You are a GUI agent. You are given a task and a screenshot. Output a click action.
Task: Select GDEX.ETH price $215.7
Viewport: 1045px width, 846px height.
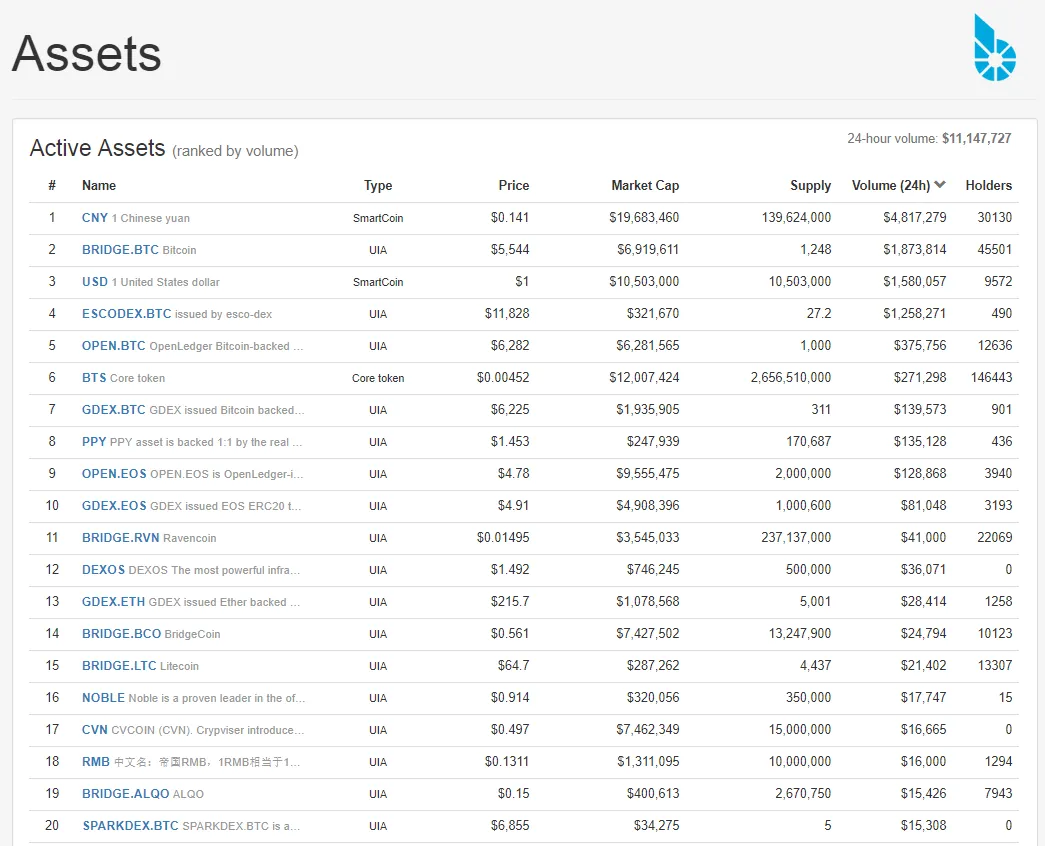coord(510,601)
